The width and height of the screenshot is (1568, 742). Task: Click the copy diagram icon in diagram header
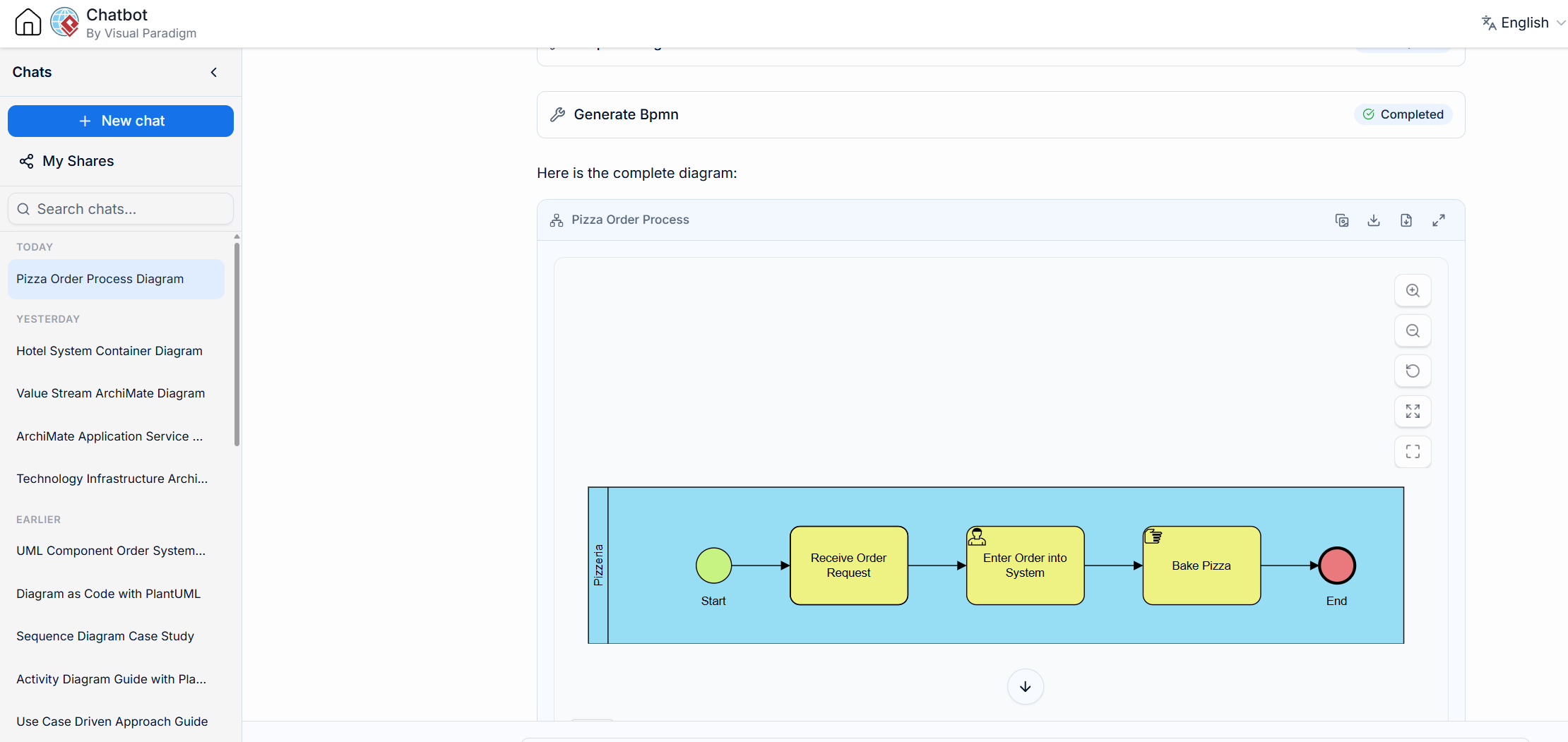click(1342, 220)
